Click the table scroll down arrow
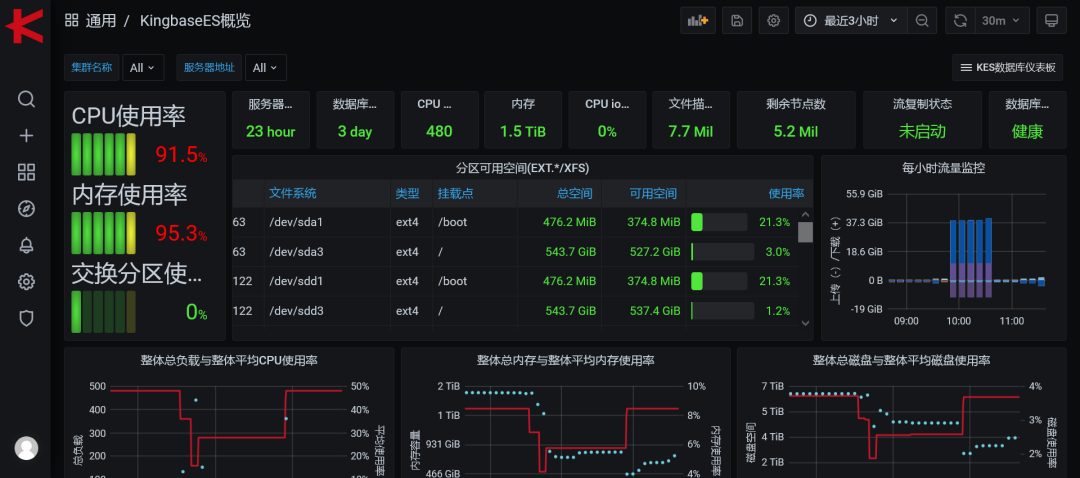This screenshot has height=478, width=1080. tap(806, 322)
